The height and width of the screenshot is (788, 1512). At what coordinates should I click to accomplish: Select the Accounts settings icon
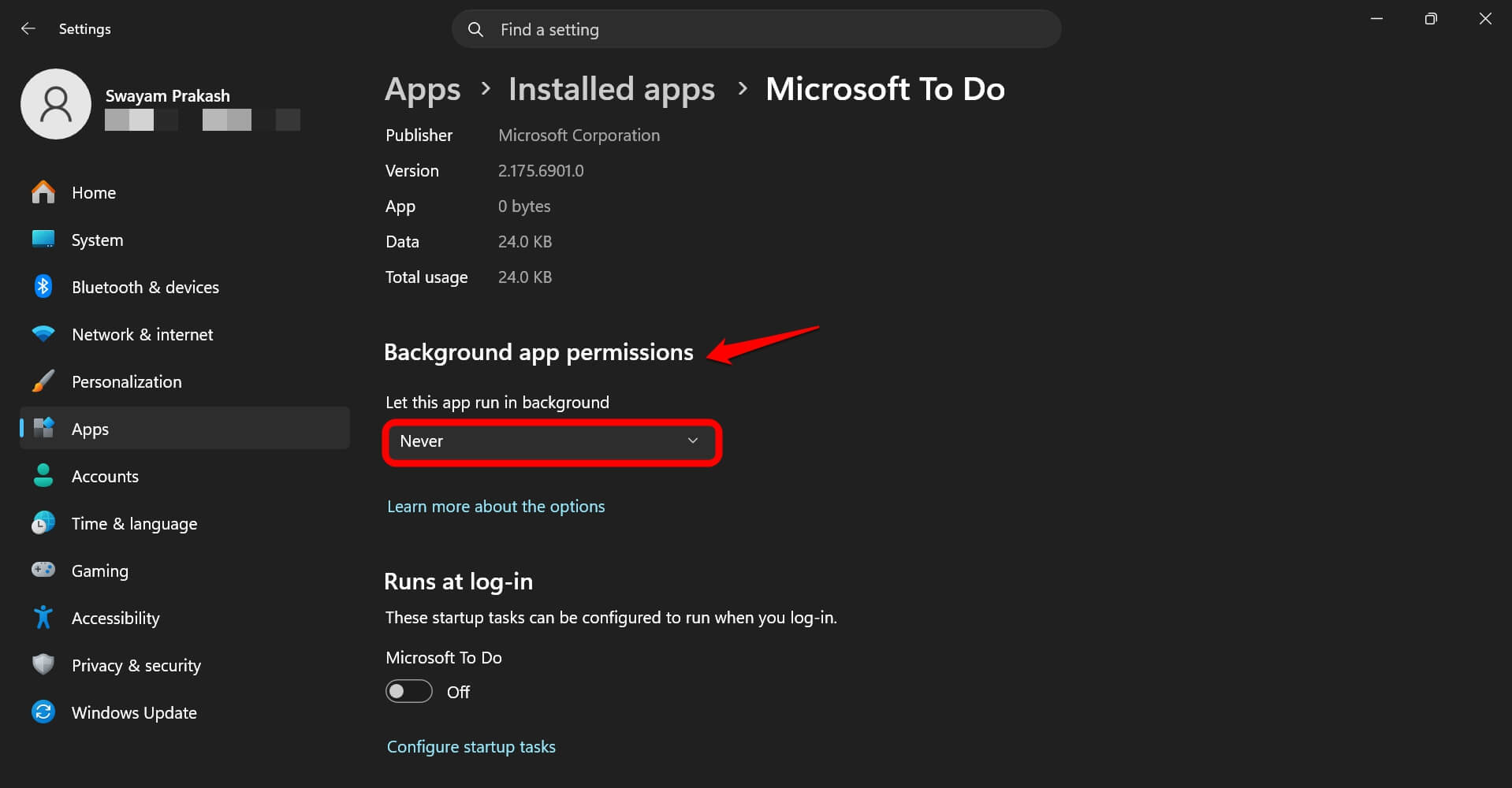tap(105, 476)
